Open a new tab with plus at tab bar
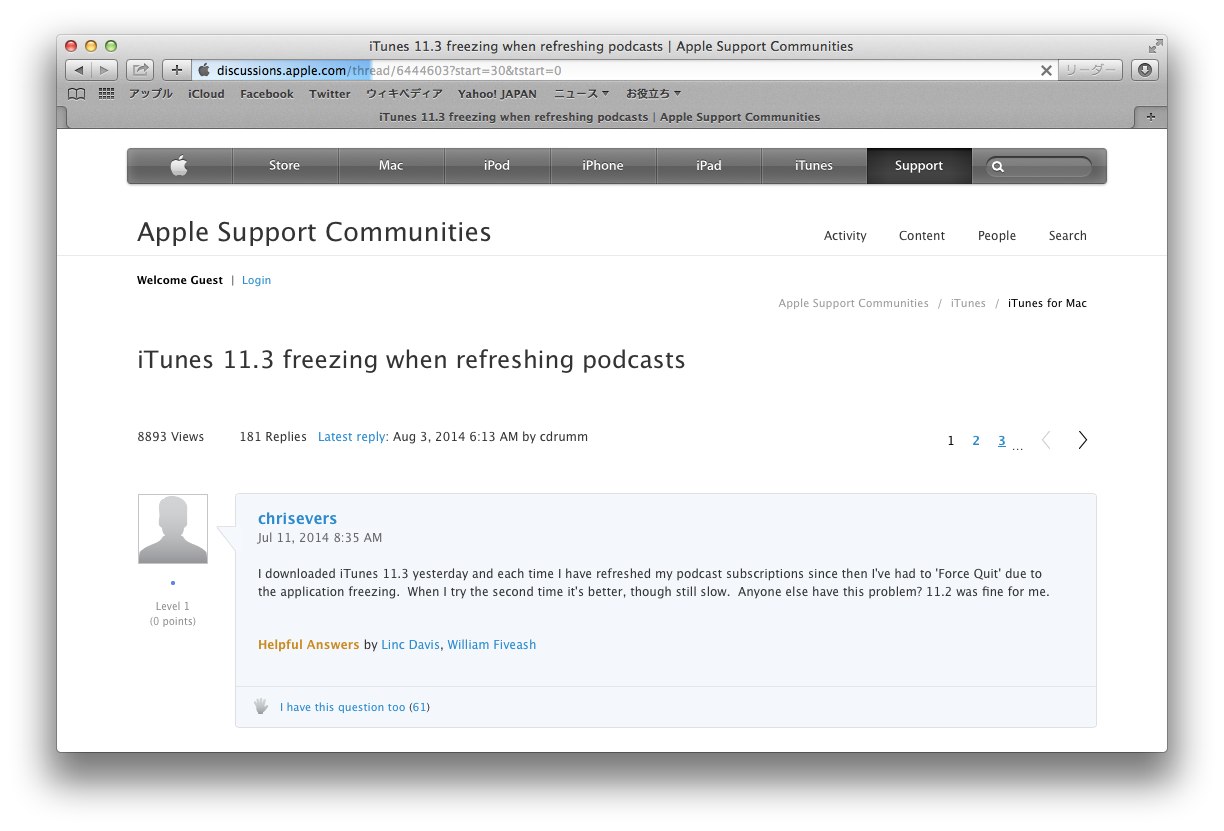1224x831 pixels. [1150, 117]
